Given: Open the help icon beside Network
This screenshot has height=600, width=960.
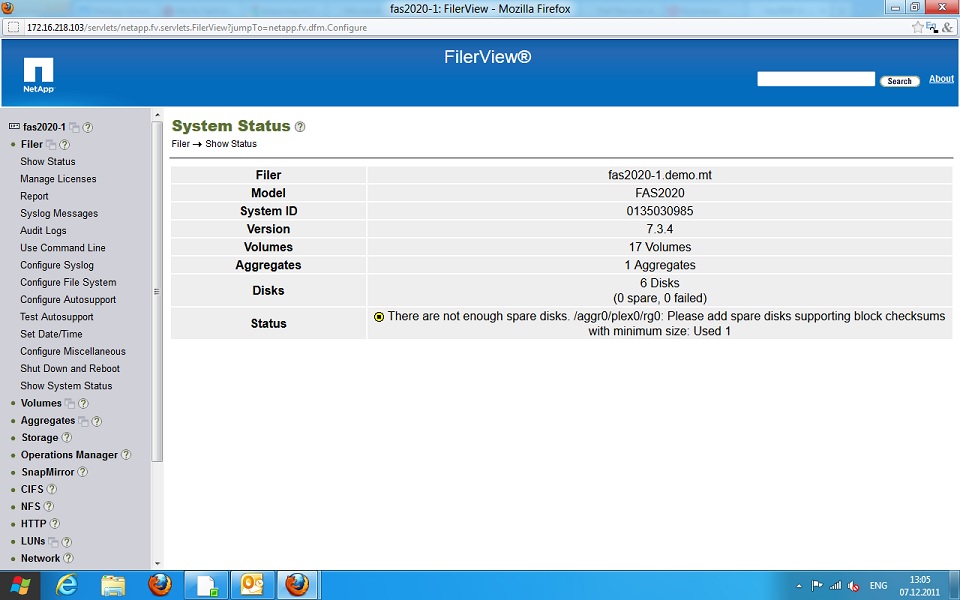Looking at the screenshot, I should (x=69, y=558).
